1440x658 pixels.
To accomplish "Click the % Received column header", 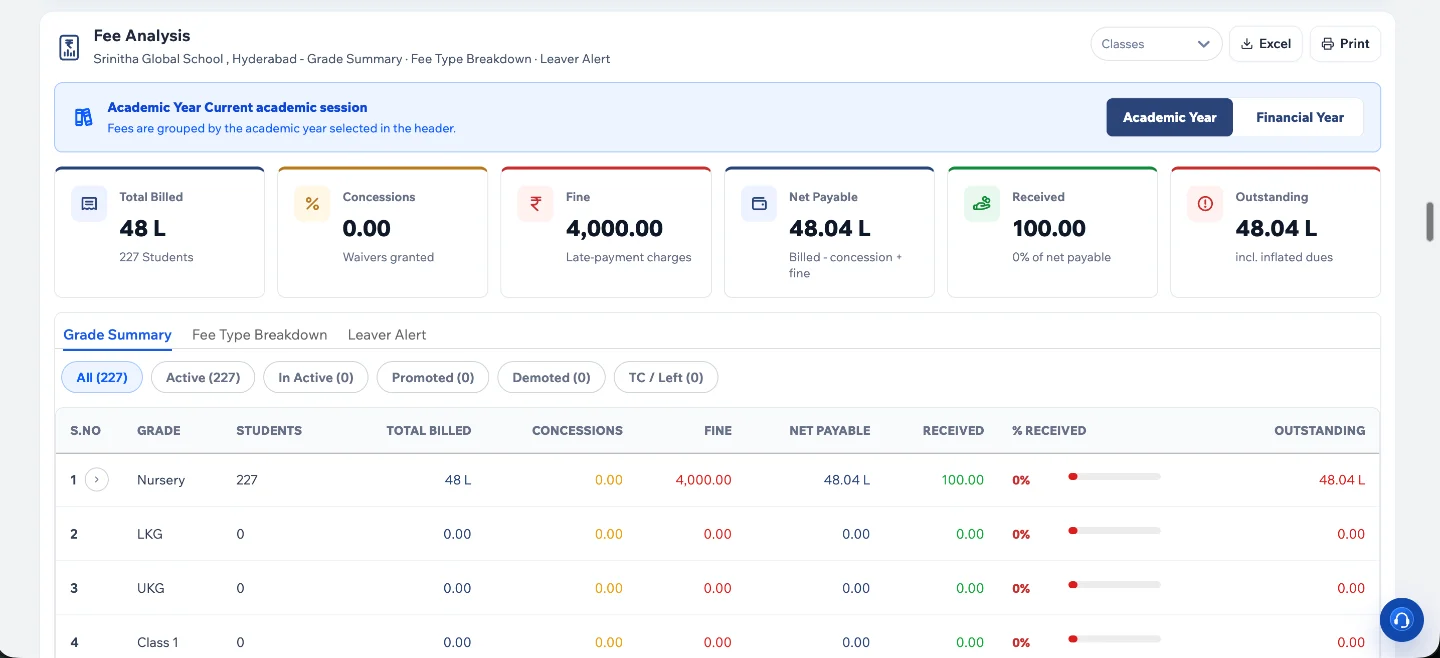I will point(1049,431).
